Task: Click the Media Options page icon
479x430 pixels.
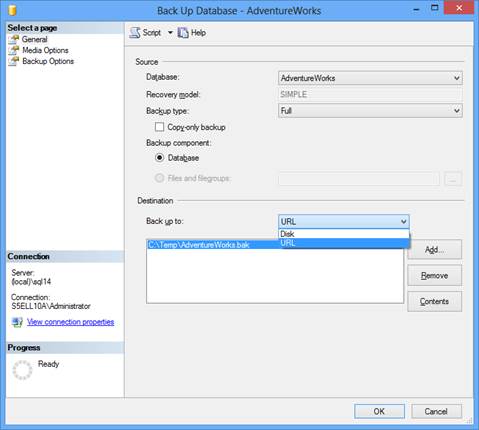Action: tap(14, 50)
